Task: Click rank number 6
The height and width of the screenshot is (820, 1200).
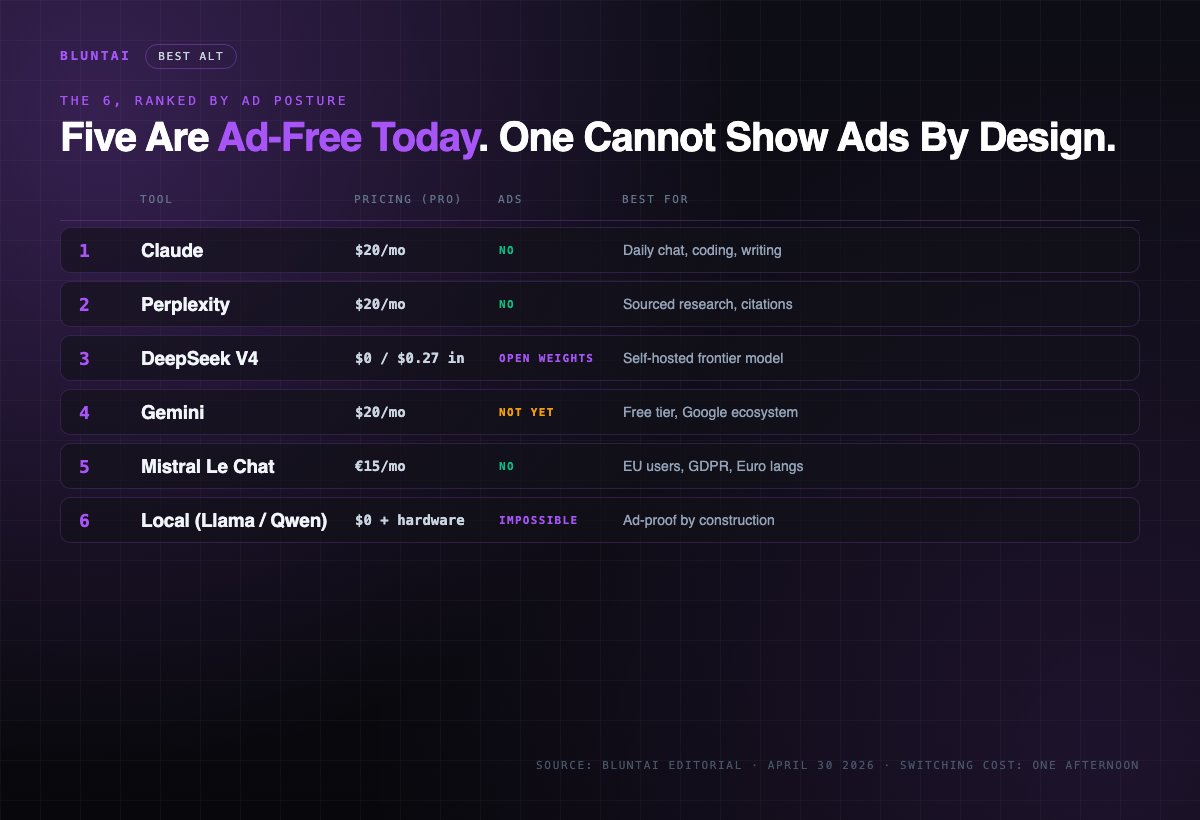Action: [x=84, y=521]
